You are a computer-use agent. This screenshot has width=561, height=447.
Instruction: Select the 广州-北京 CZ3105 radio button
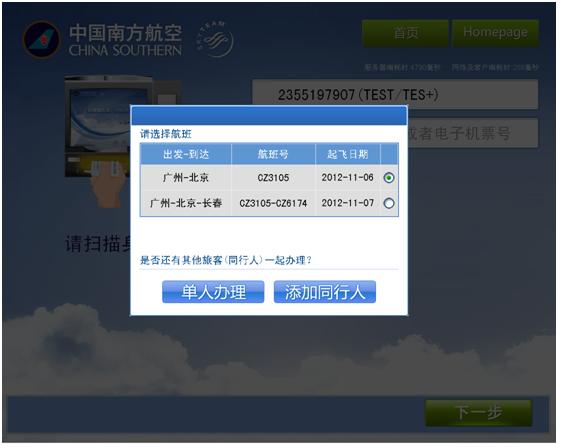(389, 178)
